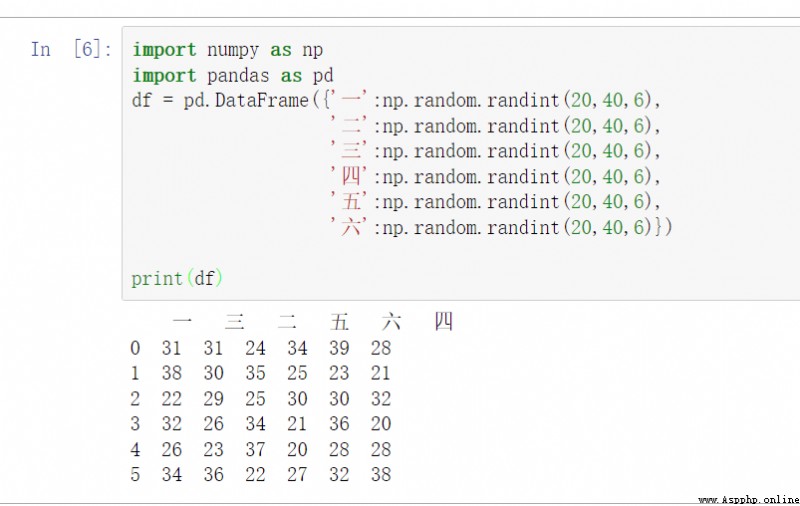The width and height of the screenshot is (800, 506).
Task: Click value 37 in output row 4
Action: (x=255, y=449)
